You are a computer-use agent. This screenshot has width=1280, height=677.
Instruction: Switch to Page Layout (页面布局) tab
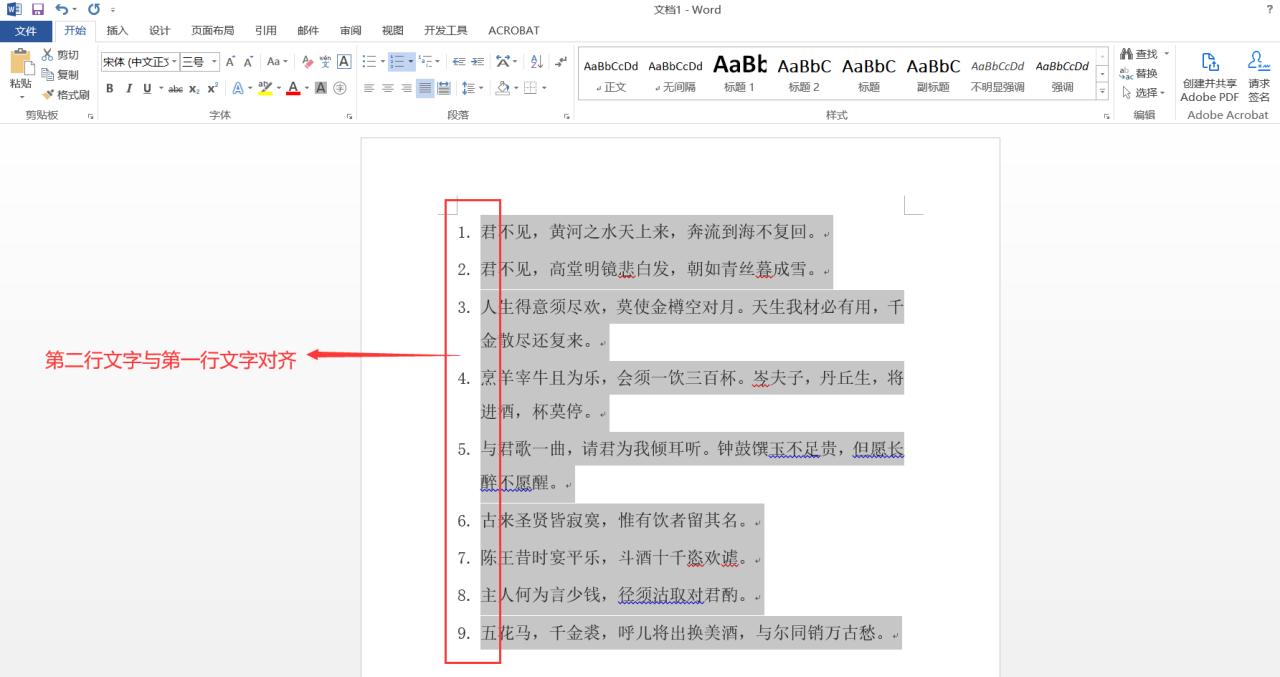(213, 31)
